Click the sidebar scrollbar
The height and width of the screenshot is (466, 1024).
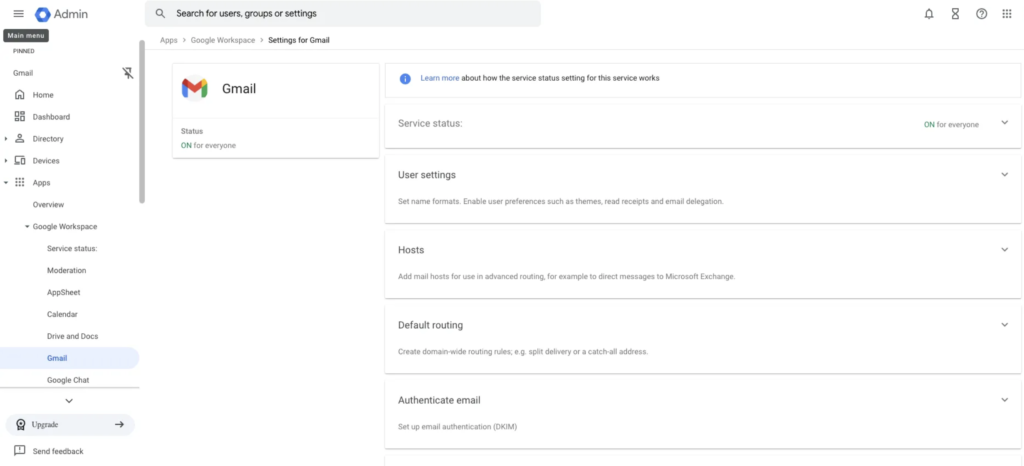pyautogui.click(x=142, y=121)
